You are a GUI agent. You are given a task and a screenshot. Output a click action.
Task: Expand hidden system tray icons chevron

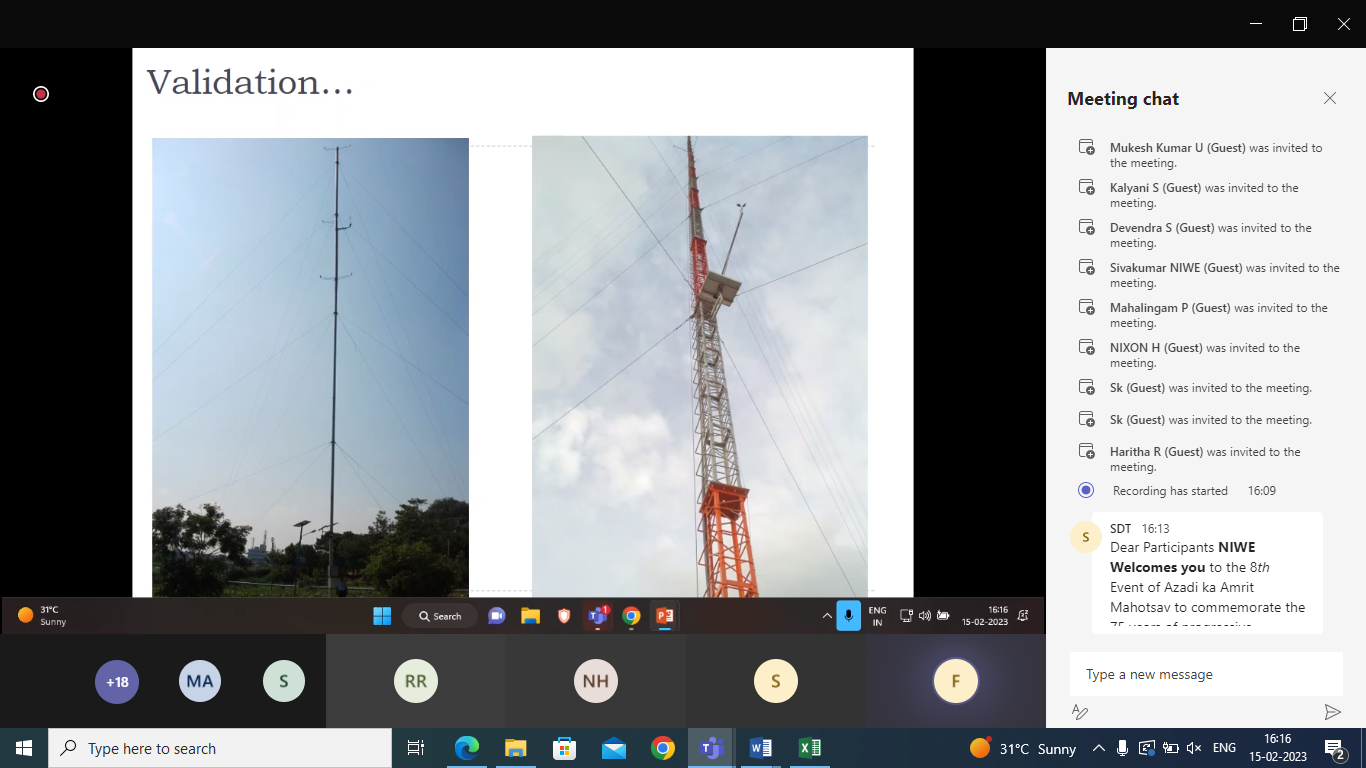coord(1098,748)
